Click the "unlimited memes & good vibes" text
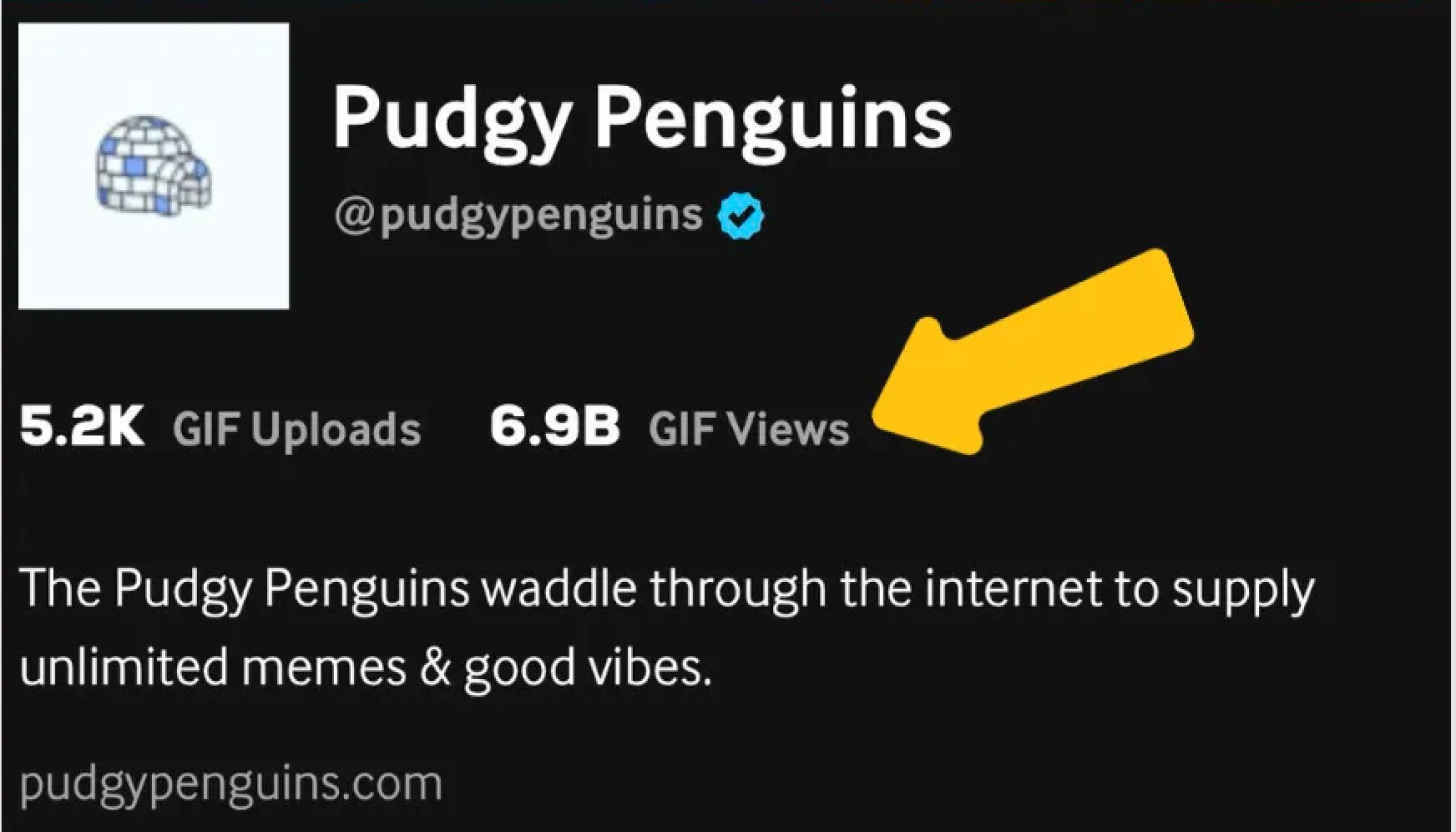 (x=365, y=669)
